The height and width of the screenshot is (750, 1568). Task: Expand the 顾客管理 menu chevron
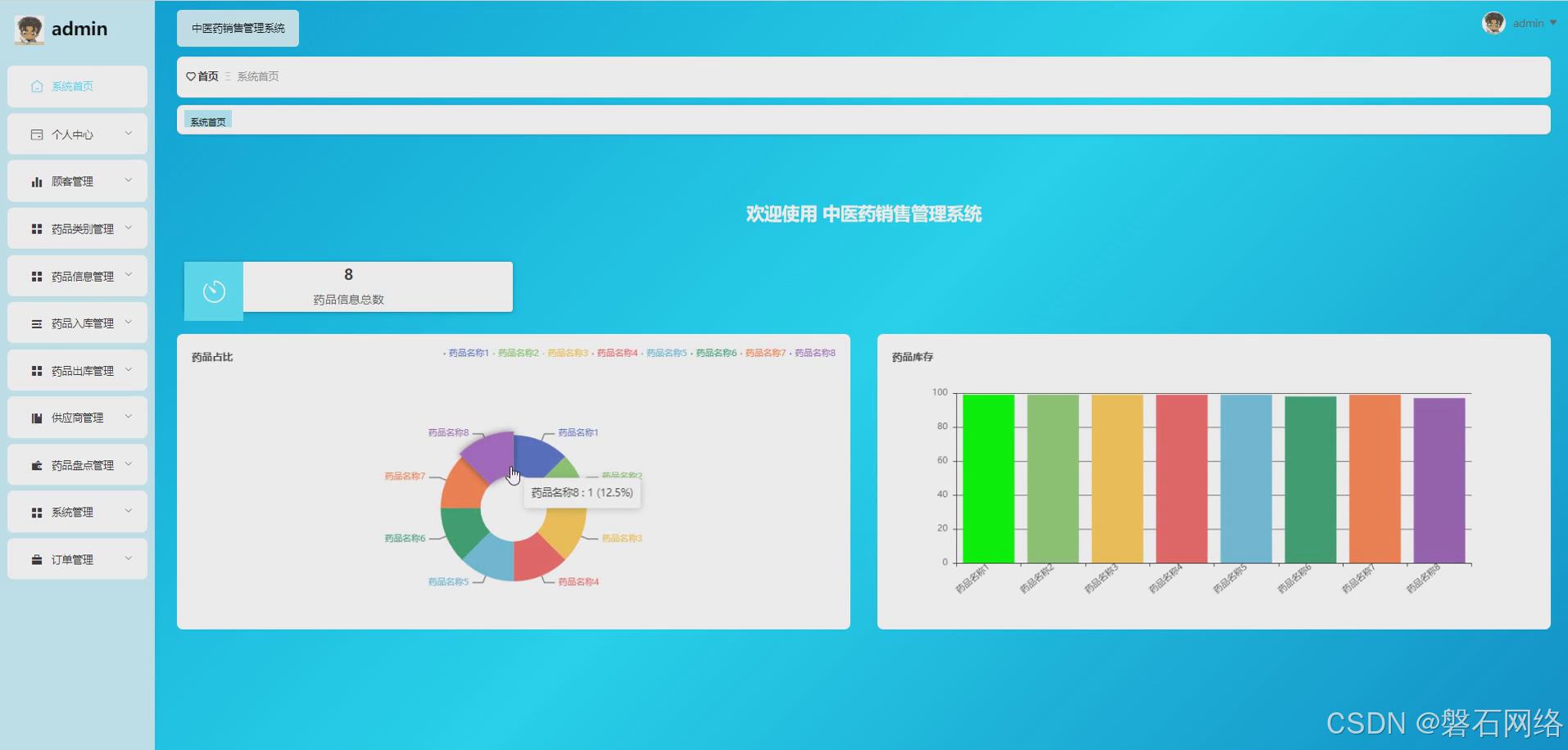click(129, 180)
